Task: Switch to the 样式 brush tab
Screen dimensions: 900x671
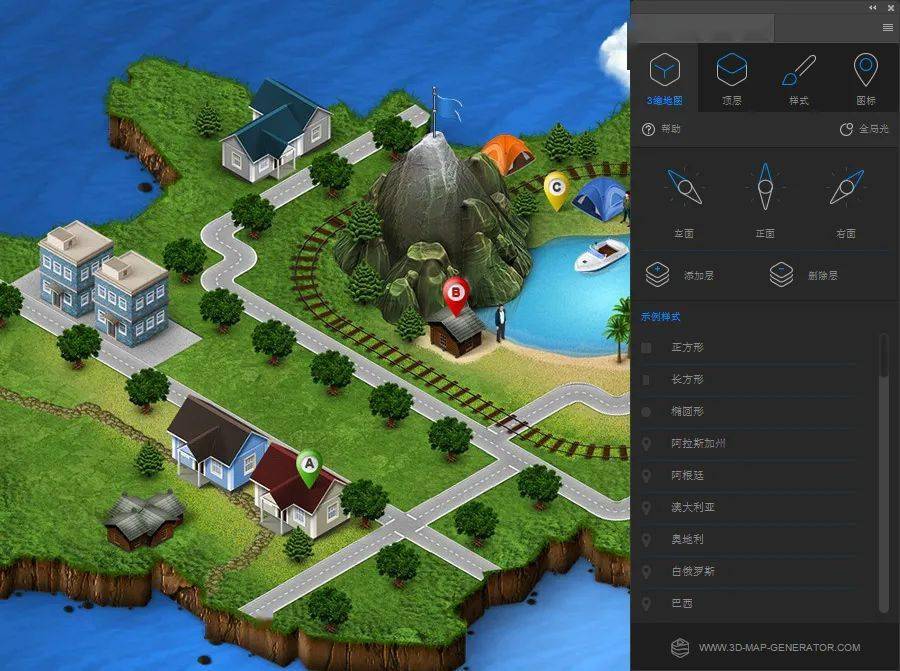Action: [798, 78]
